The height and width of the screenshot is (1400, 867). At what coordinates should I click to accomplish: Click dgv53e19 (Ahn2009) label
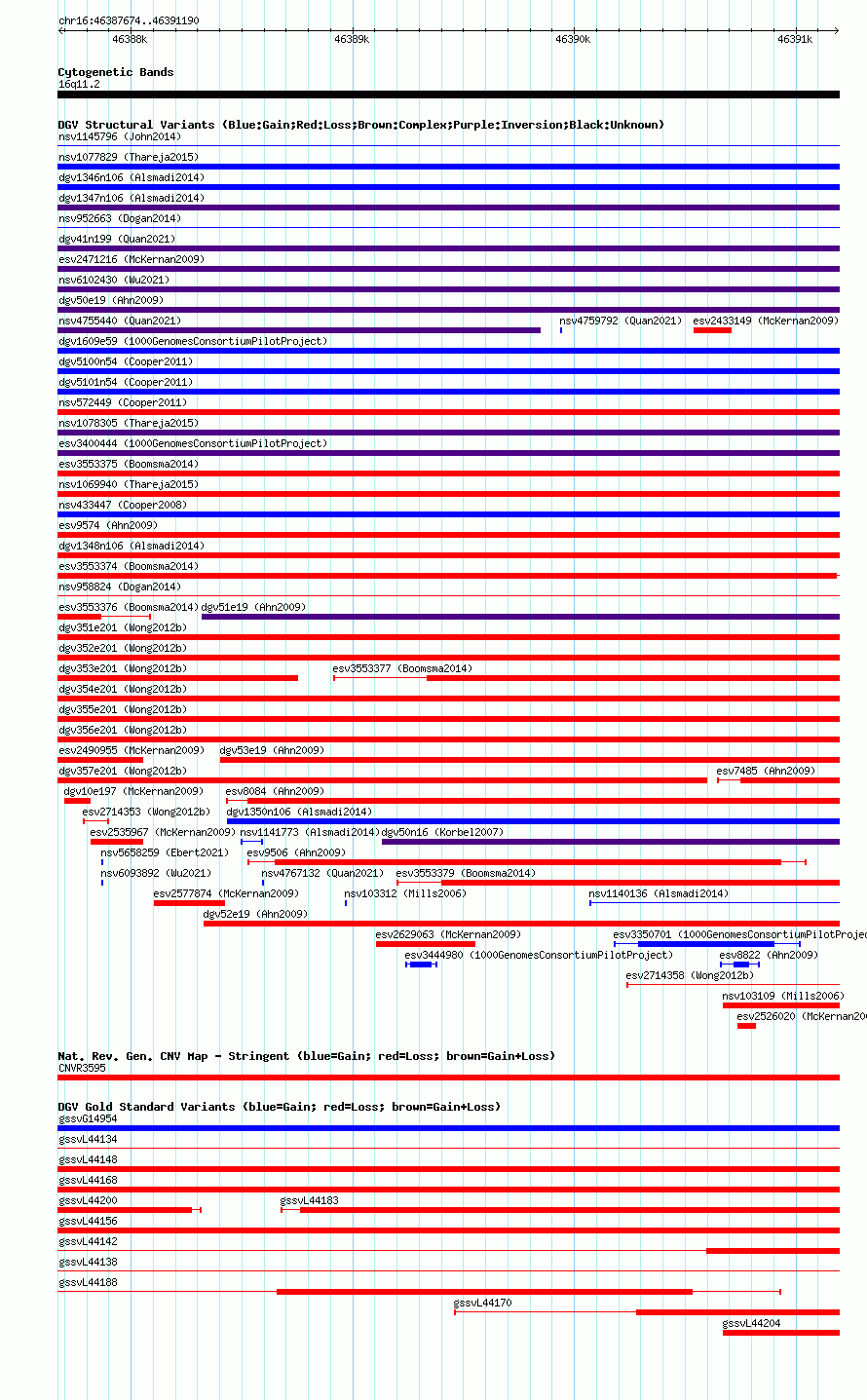[x=272, y=750]
